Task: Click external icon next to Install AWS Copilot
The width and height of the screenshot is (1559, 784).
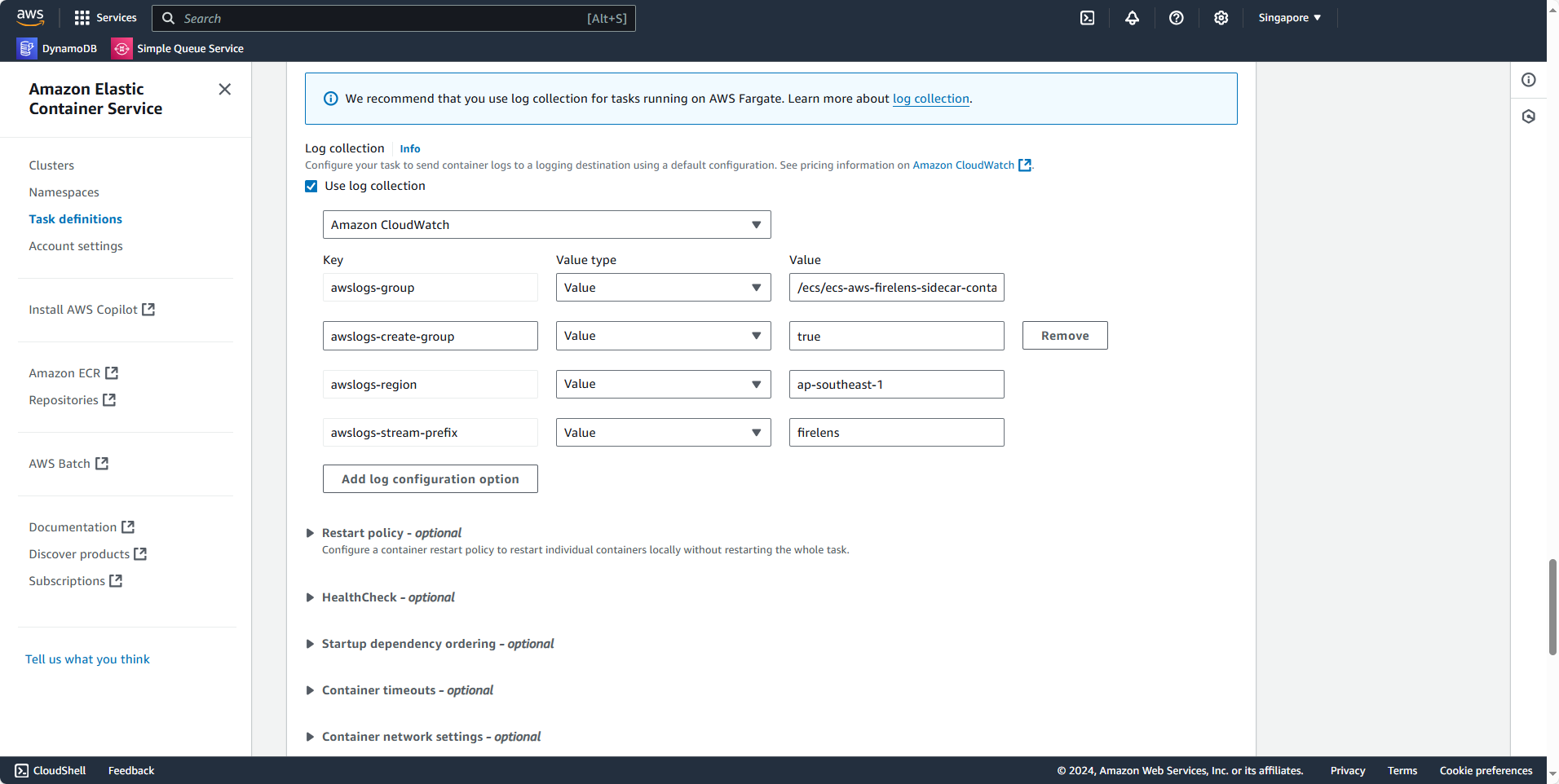Action: tap(148, 310)
